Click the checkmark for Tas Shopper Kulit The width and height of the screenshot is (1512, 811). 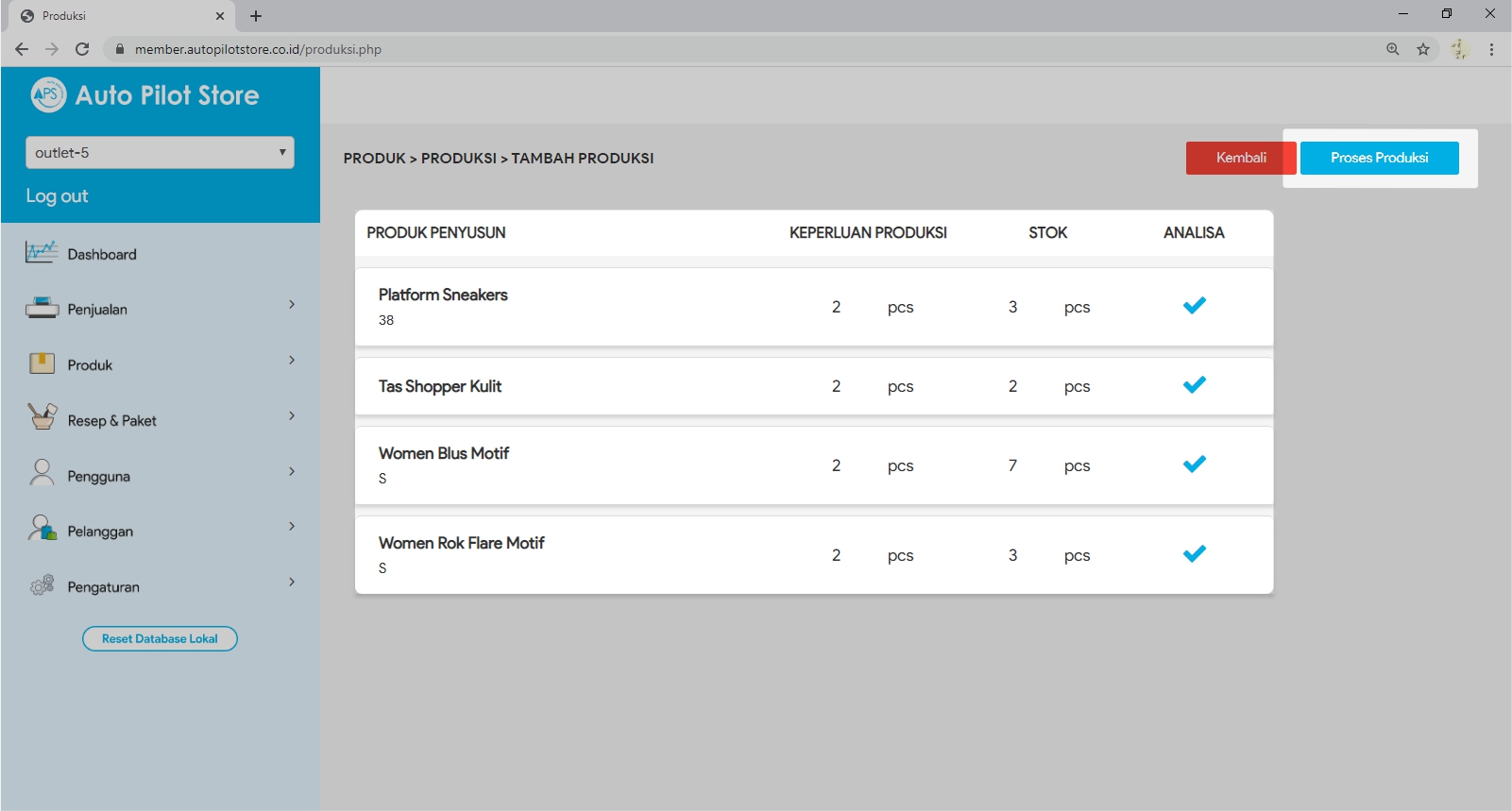click(x=1194, y=384)
